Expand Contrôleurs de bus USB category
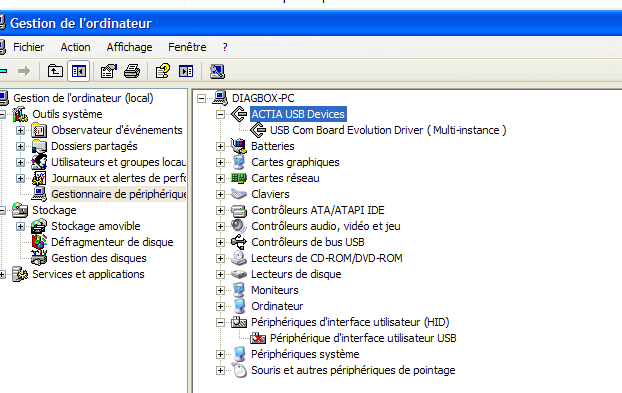This screenshot has height=393, width=622. click(221, 242)
